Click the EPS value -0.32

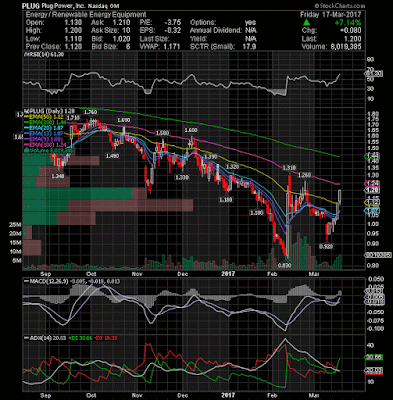172,31
